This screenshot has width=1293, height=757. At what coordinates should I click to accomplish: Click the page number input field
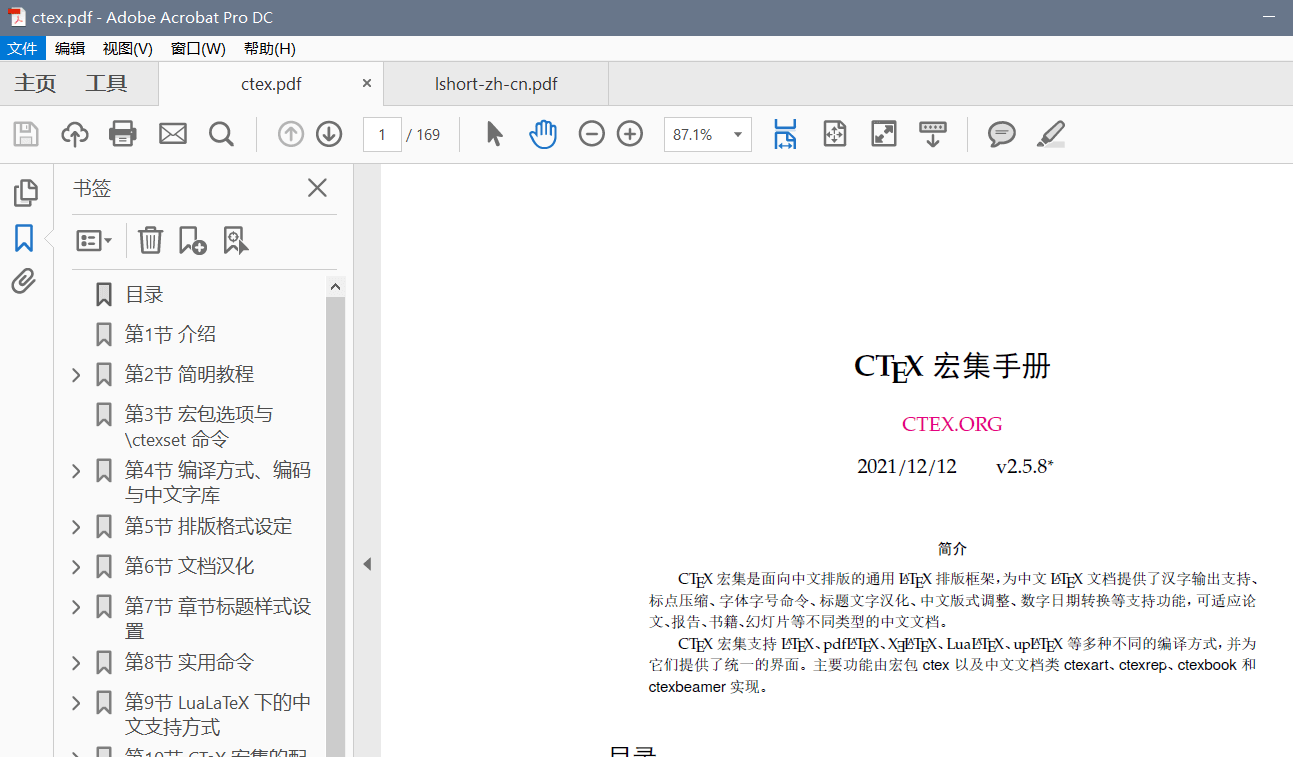tap(382, 134)
